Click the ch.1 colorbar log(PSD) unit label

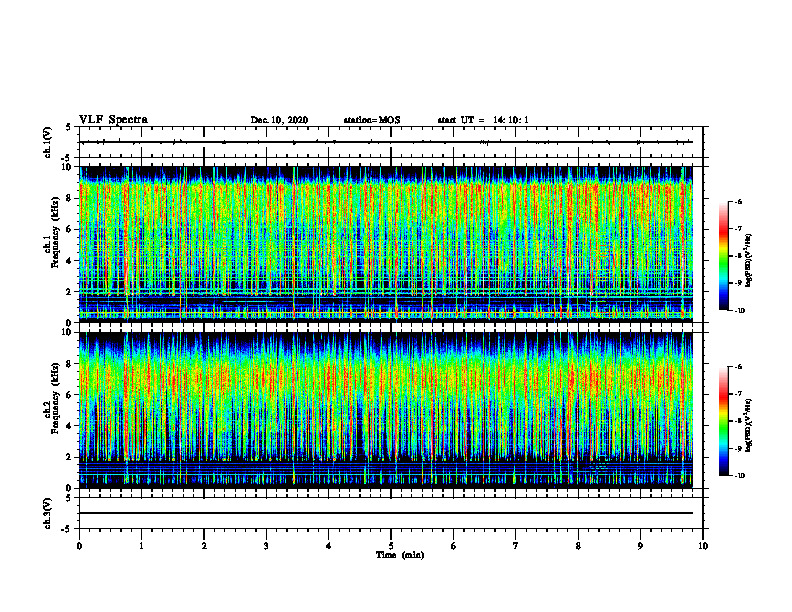tap(749, 260)
